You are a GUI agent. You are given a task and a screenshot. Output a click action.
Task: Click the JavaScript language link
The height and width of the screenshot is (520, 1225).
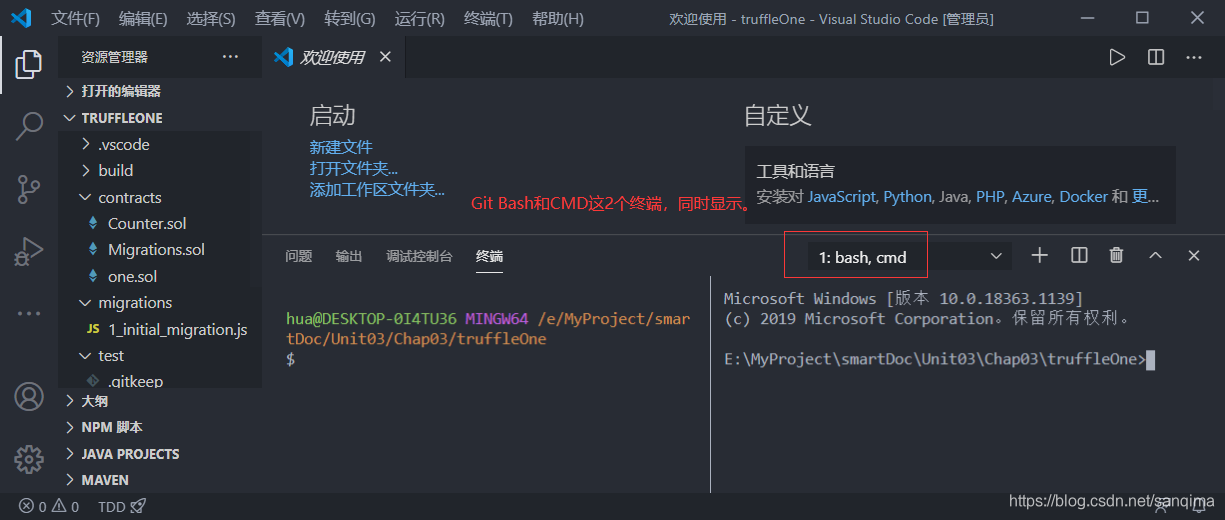[x=843, y=197]
